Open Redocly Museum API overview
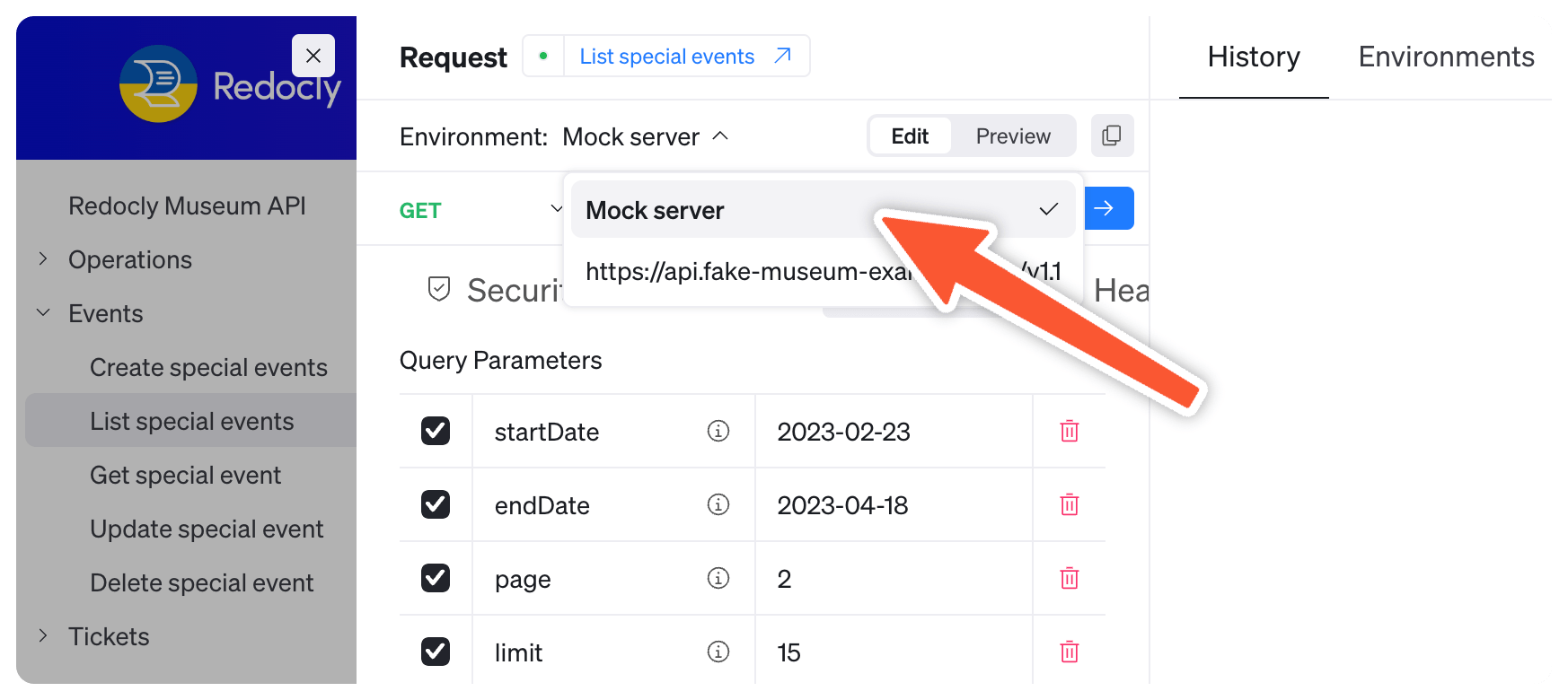Screen dimensions: 1568x700 point(187,206)
